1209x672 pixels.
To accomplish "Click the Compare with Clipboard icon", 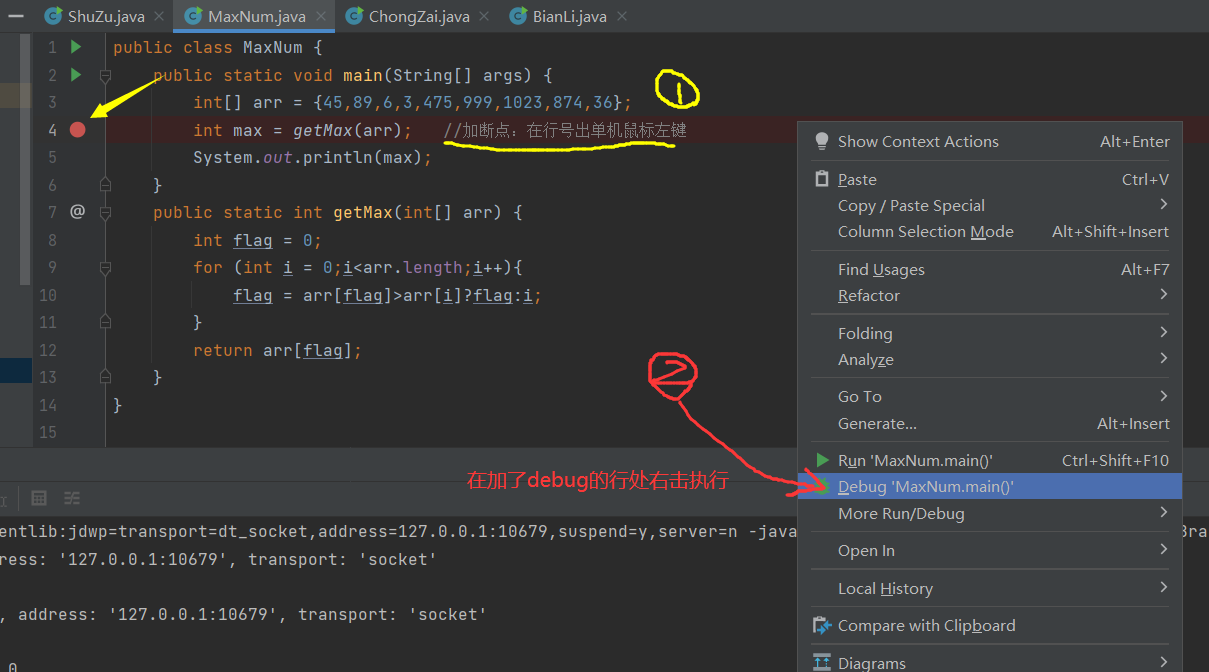I will point(822,626).
